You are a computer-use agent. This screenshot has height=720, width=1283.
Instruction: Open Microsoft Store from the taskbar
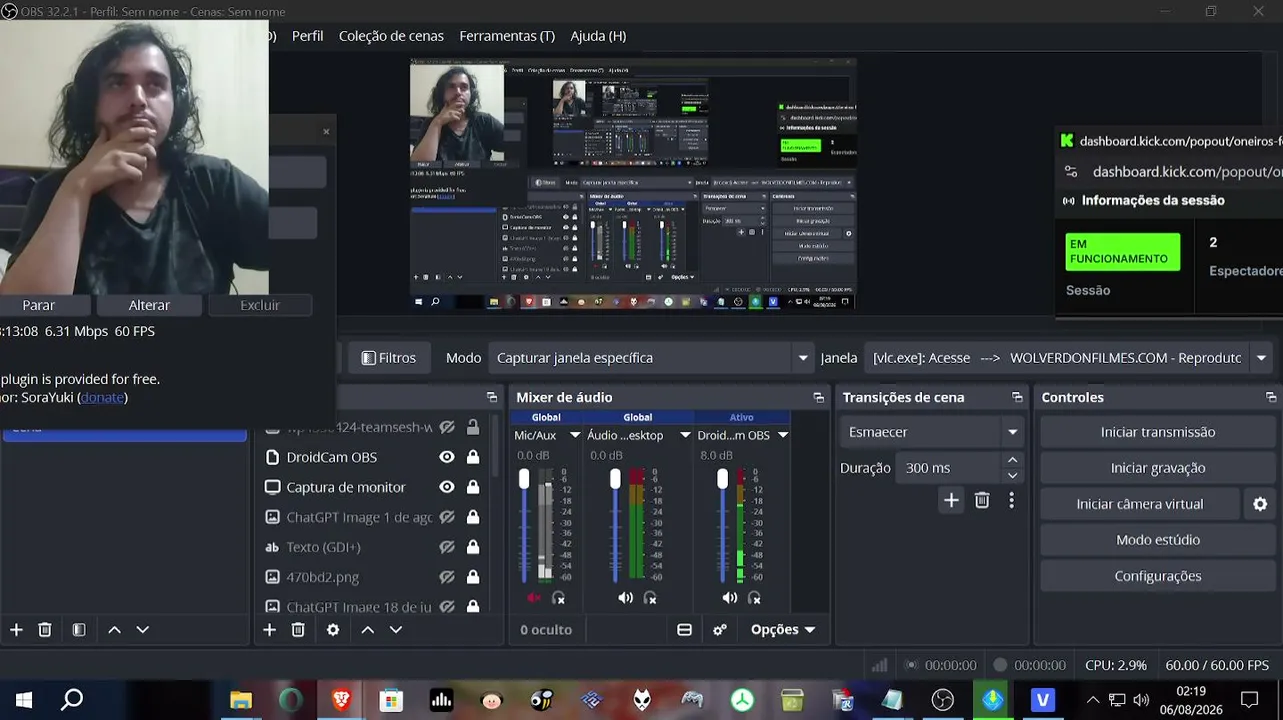391,700
